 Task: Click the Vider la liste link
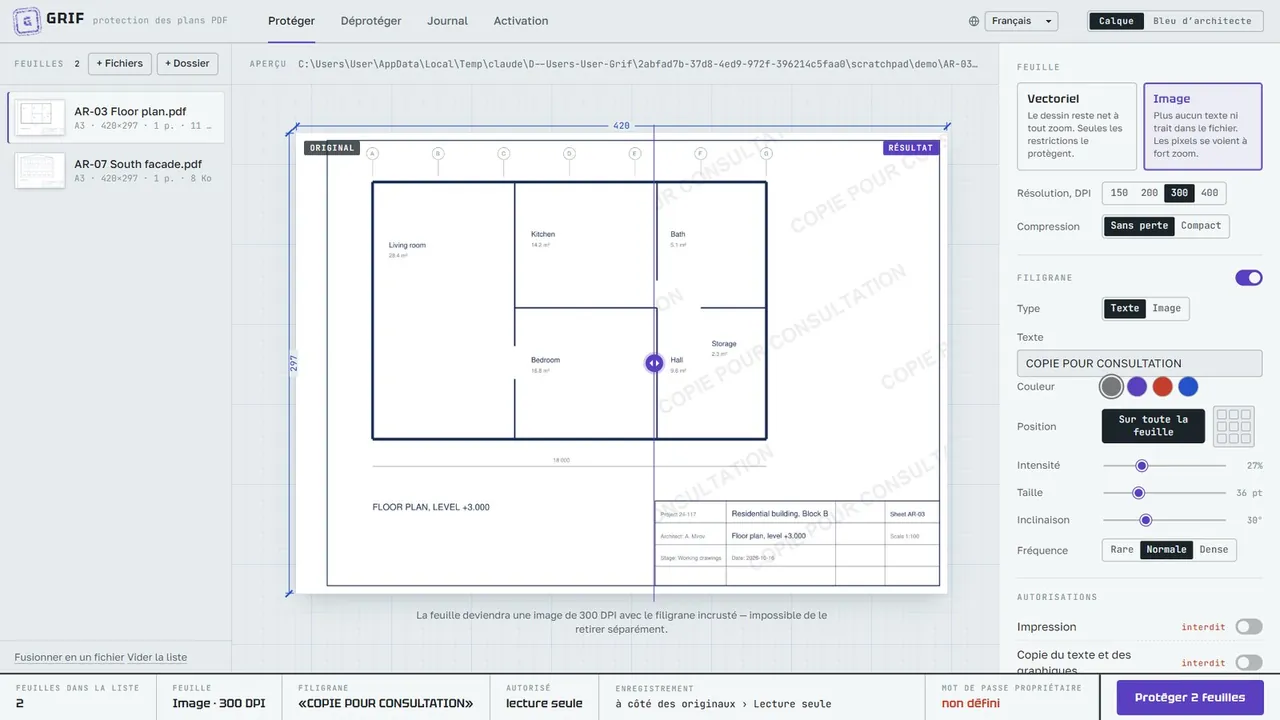tap(157, 657)
